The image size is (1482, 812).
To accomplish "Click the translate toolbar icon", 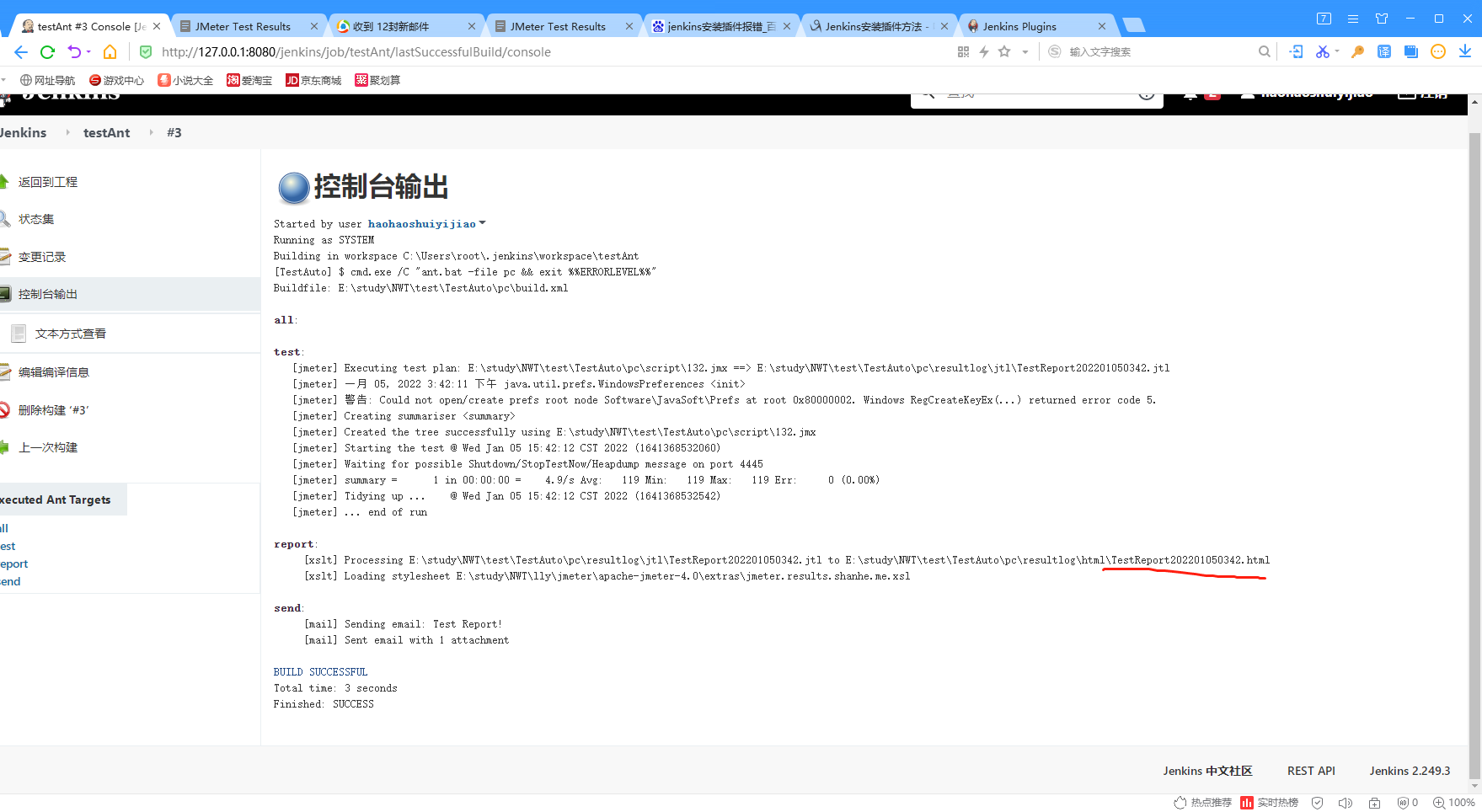I will click(1384, 52).
